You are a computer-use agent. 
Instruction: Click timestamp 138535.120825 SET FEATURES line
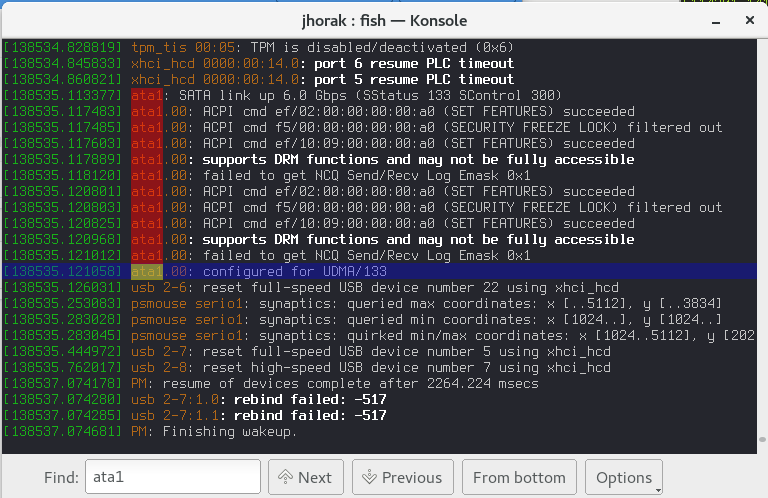pos(319,223)
